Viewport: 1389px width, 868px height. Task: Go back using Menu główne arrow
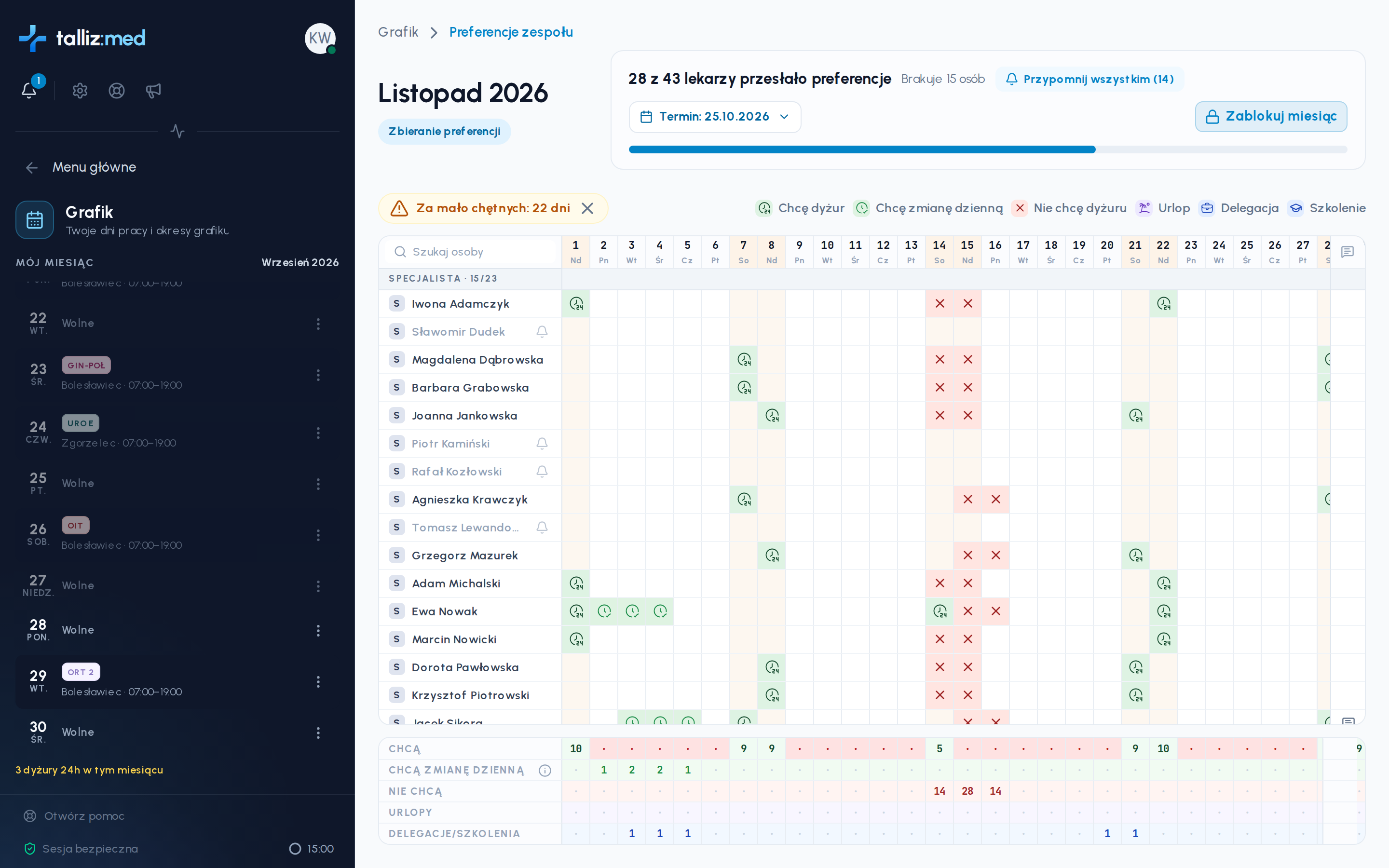click(x=31, y=168)
